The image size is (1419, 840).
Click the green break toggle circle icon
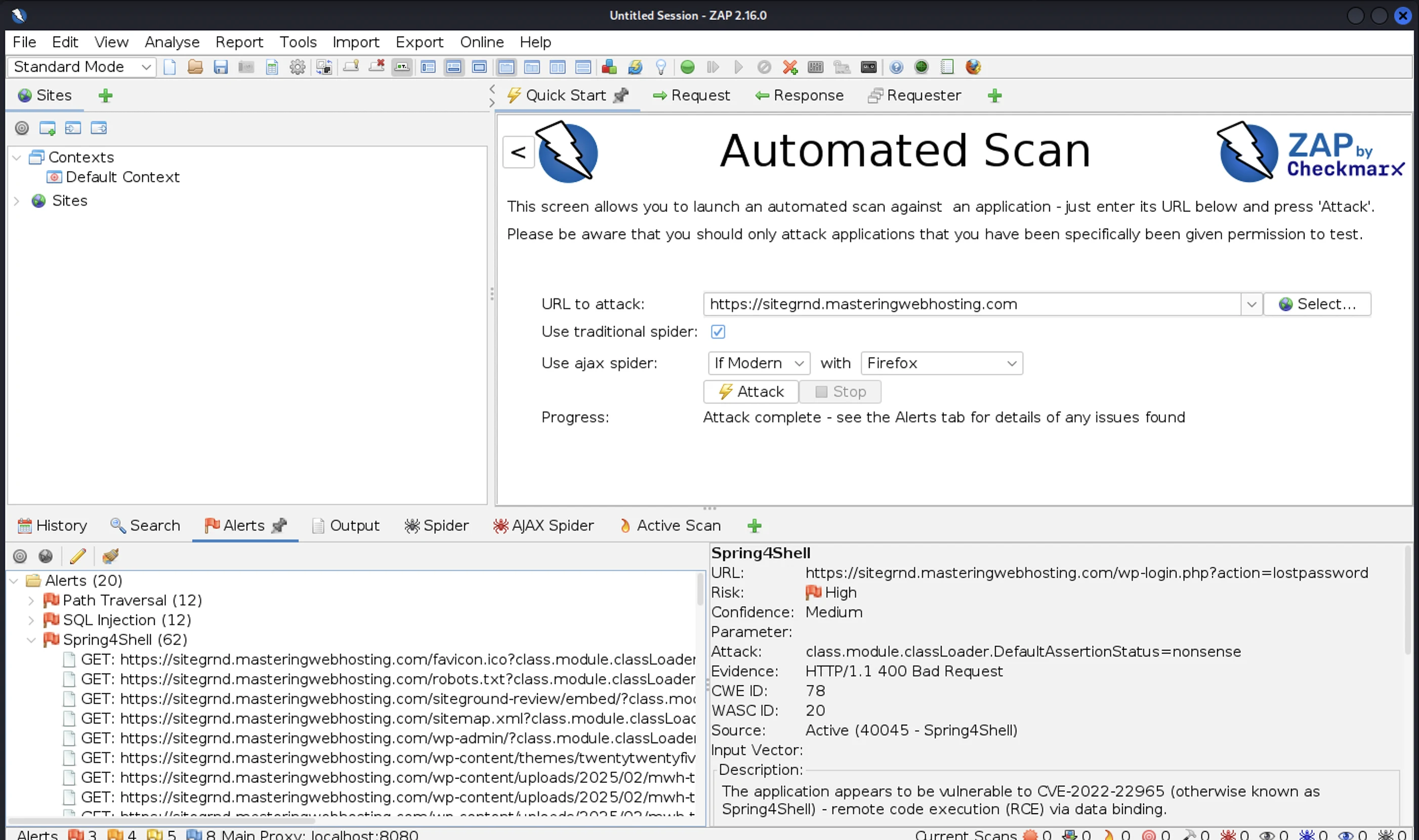687,67
